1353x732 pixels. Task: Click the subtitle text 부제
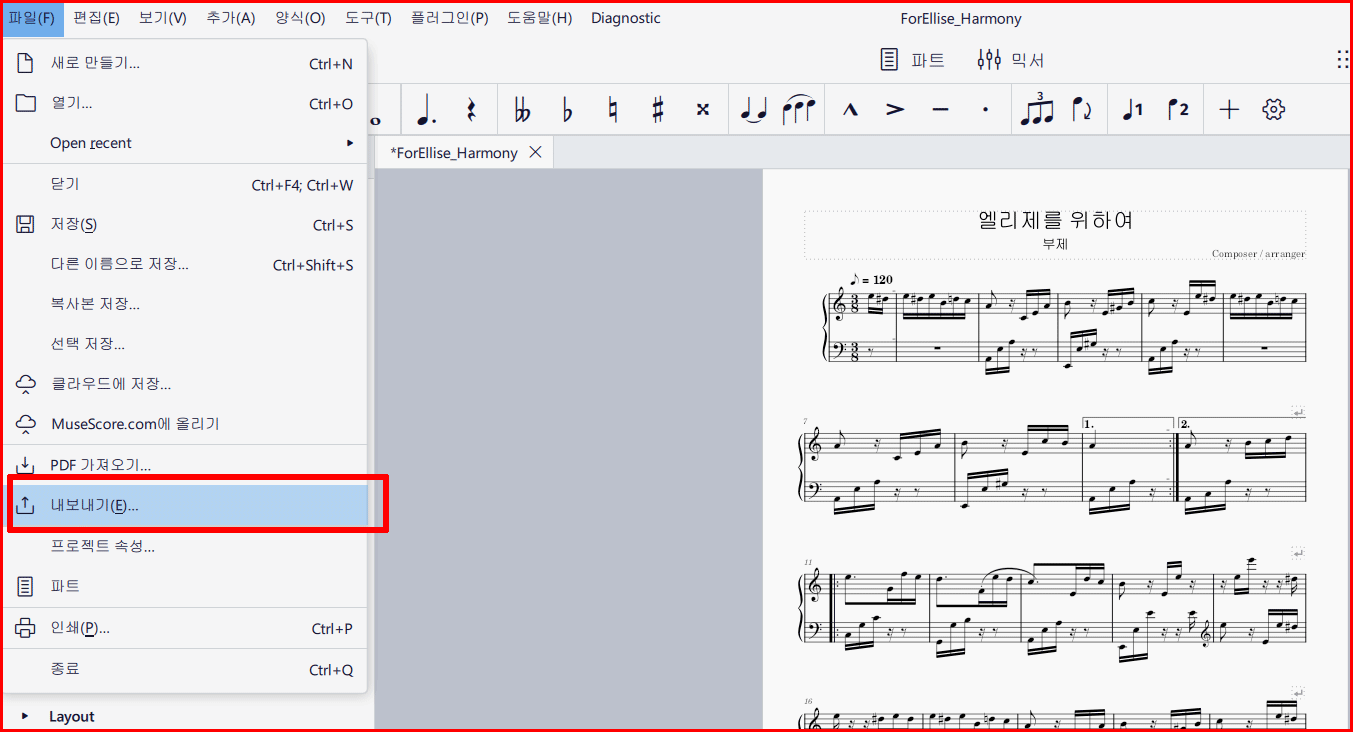pyautogui.click(x=1055, y=243)
